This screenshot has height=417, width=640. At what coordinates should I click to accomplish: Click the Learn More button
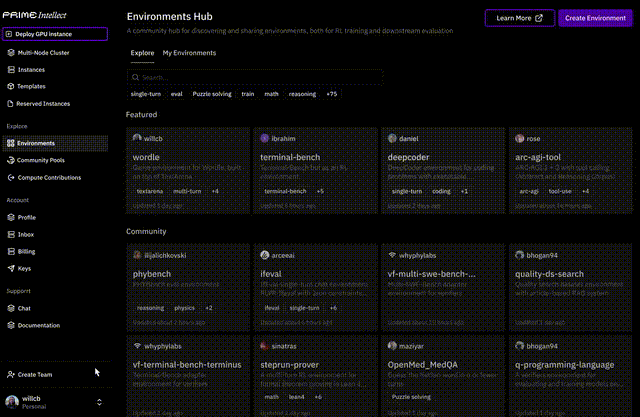point(519,18)
